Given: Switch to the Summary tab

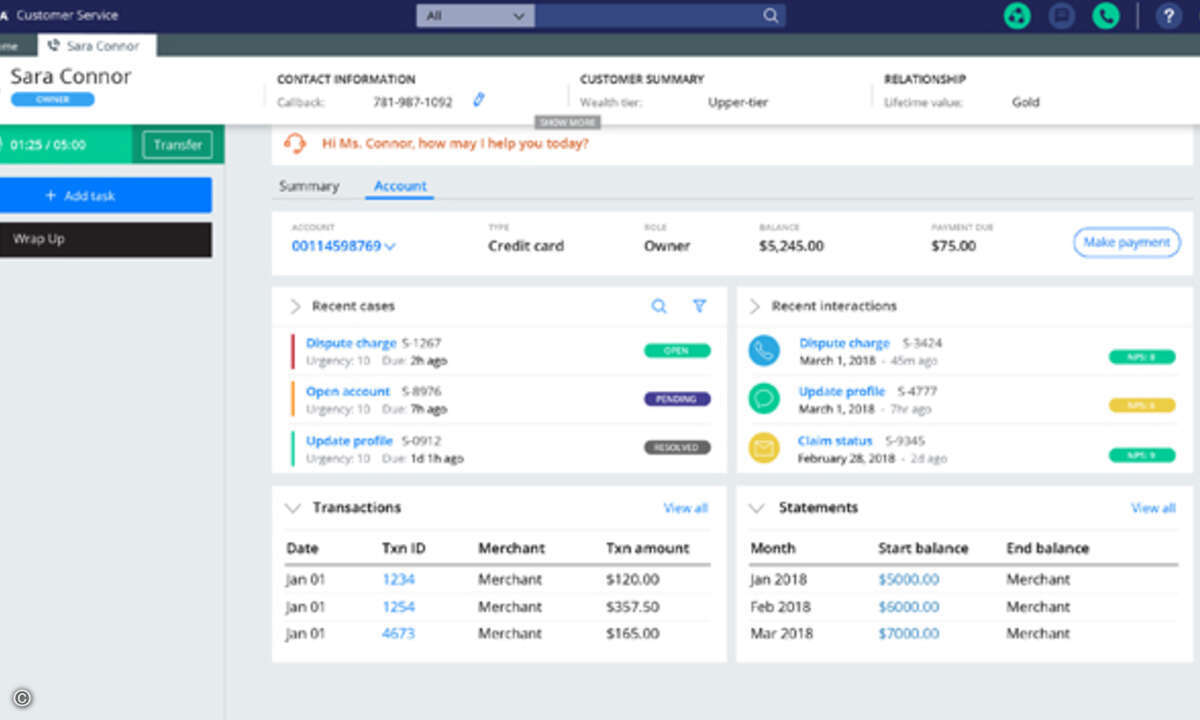Looking at the screenshot, I should (309, 186).
